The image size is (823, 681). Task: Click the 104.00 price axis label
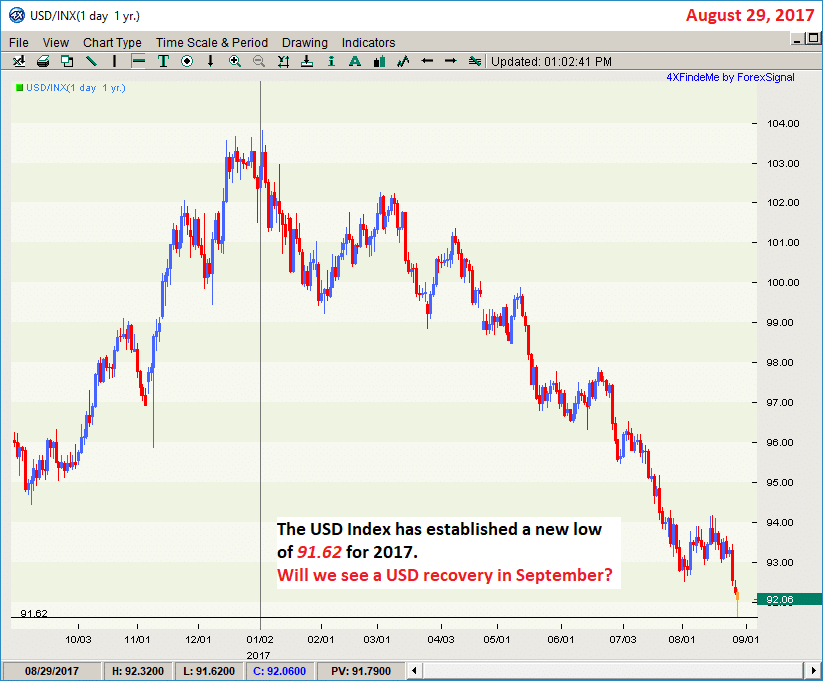[x=783, y=123]
